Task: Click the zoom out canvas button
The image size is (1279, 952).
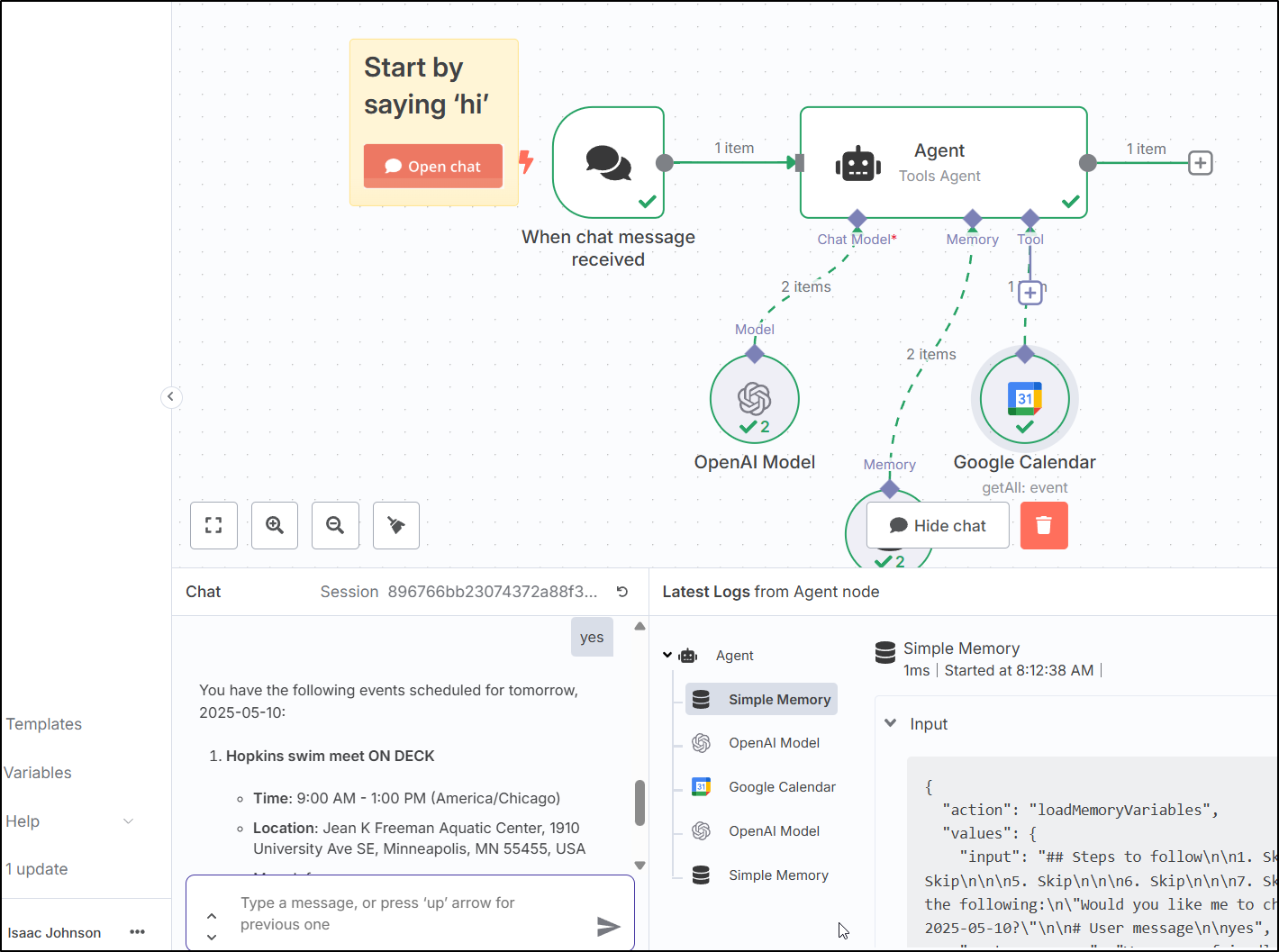Action: click(x=335, y=525)
